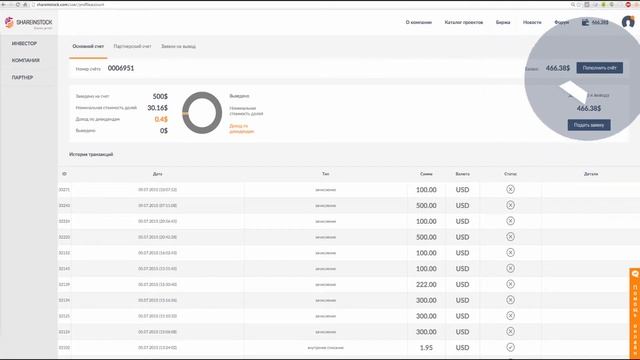
Task: Click the browser home icon
Action: tap(25, 4)
